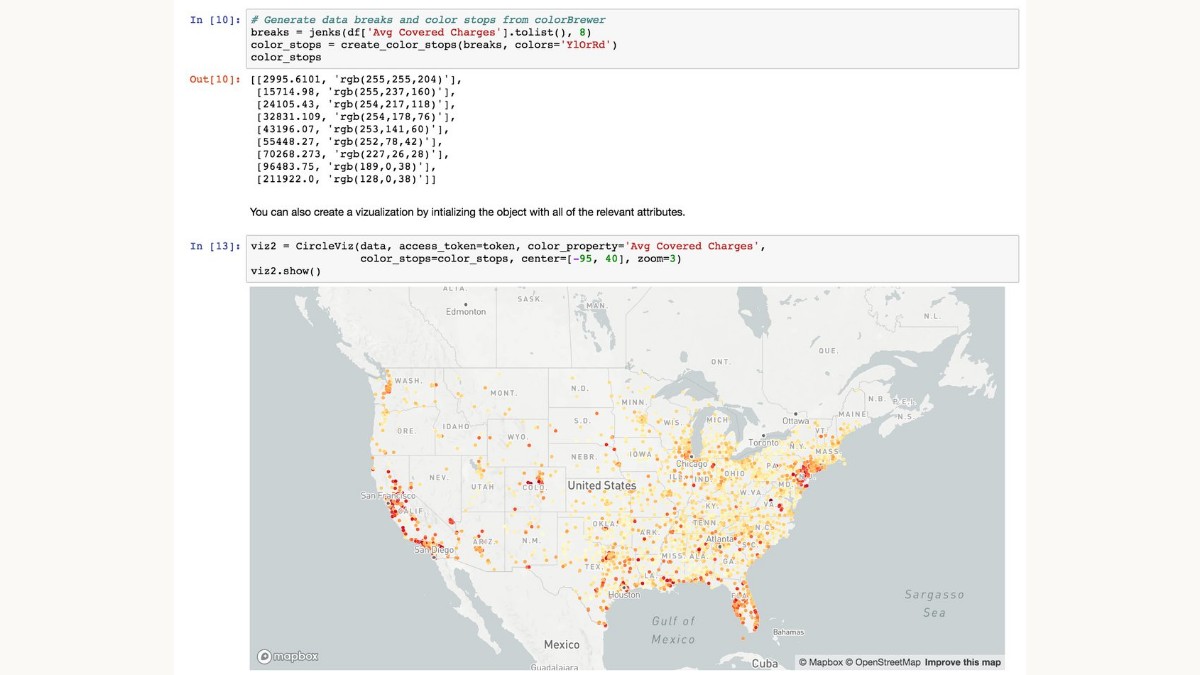Image resolution: width=1200 pixels, height=675 pixels.
Task: Click the 'Houston' city label on map
Action: pos(624,595)
